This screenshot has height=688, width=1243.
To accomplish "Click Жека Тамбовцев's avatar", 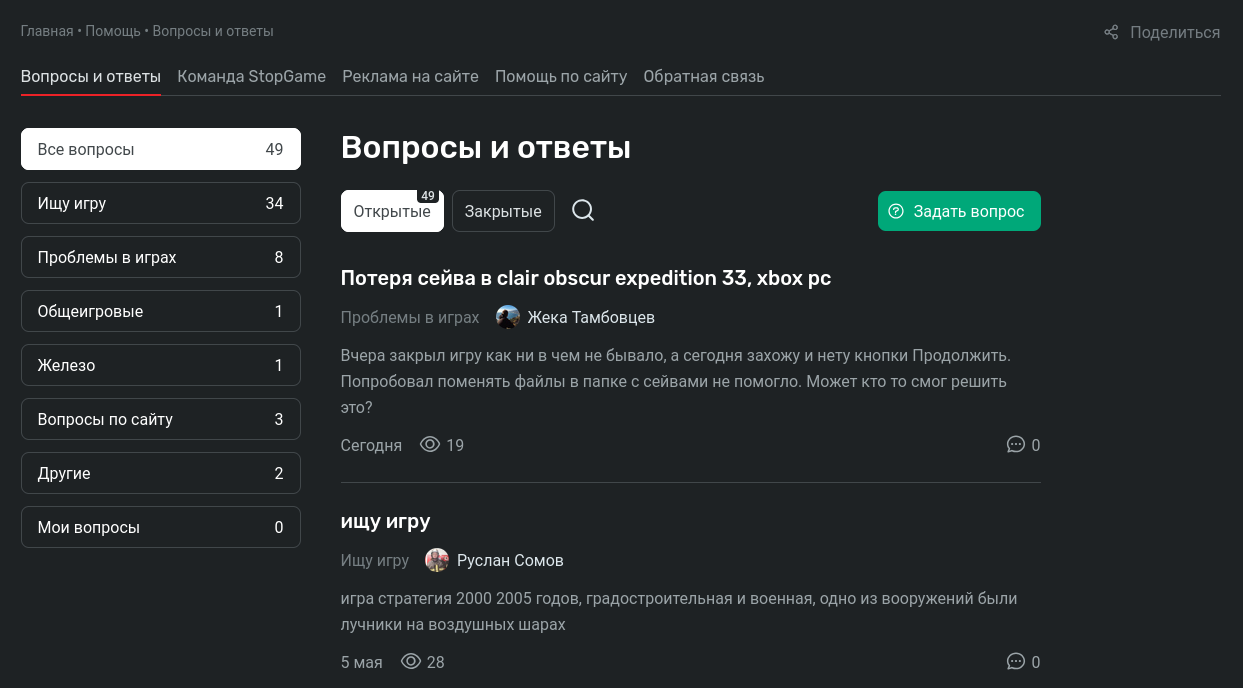I will tap(508, 317).
